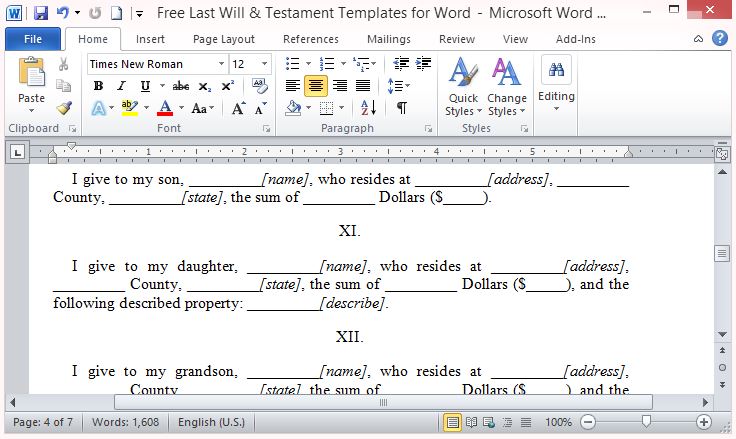Screen dimensions: 736x439
Task: Toggle Italic formatting
Action: (121, 86)
